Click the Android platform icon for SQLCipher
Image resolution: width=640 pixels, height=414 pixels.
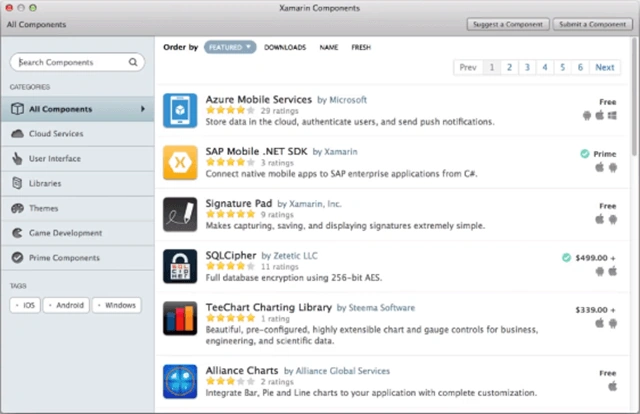pos(600,271)
